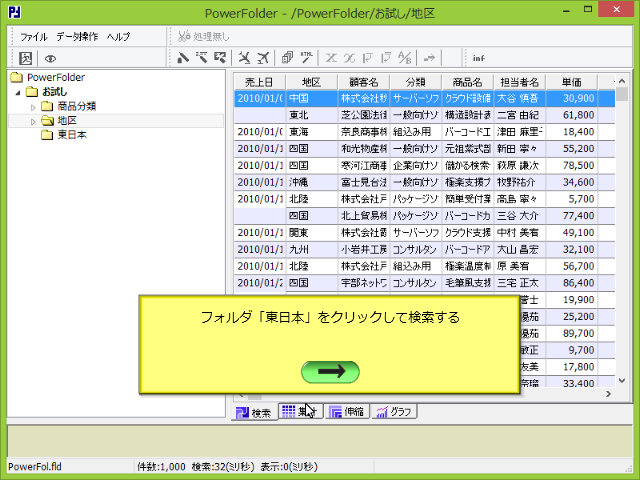640x480 pixels.
Task: Click the airplane takeoff toolbar icon
Action: coord(263,58)
